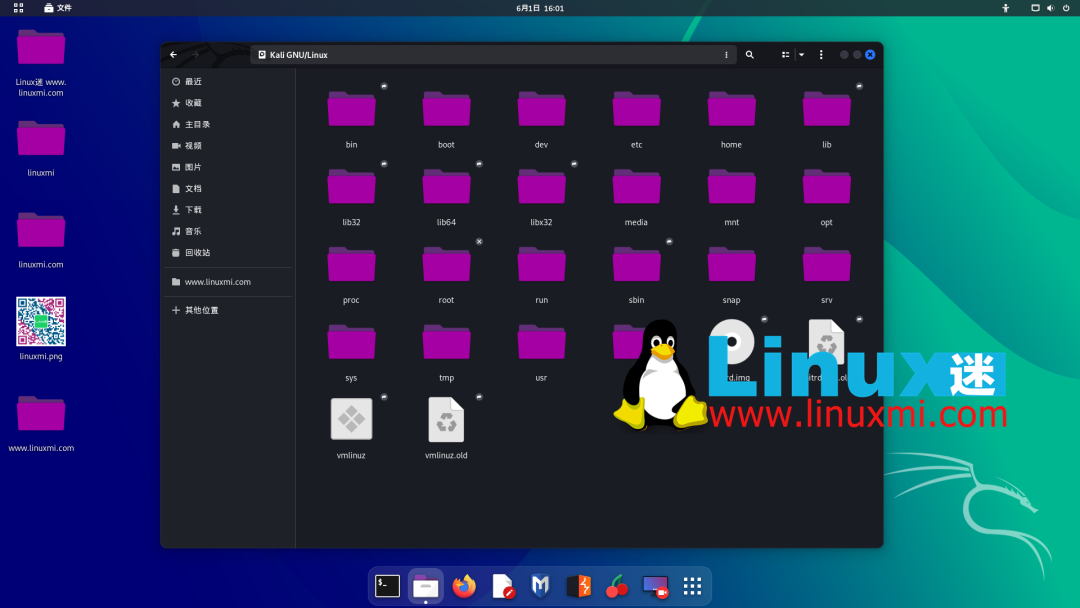The image size is (1080, 608).
Task: Click the date and time 6月1日 16:01
Action: tap(540, 8)
